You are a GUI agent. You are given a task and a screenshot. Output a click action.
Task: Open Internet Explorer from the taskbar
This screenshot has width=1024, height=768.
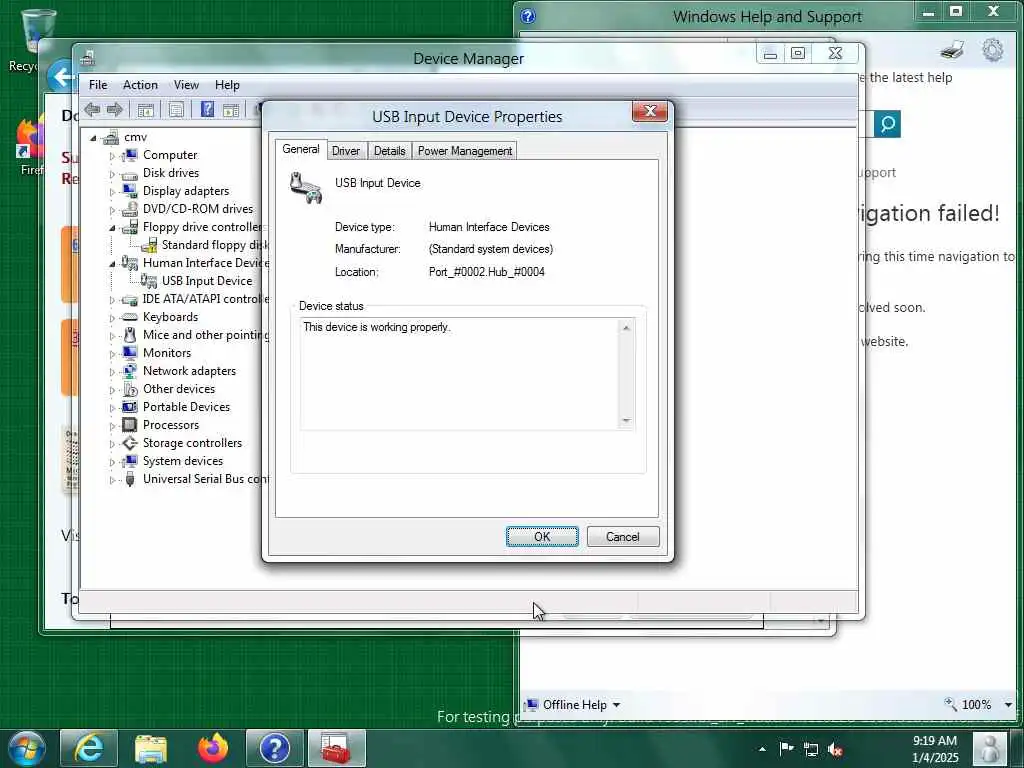click(x=89, y=748)
